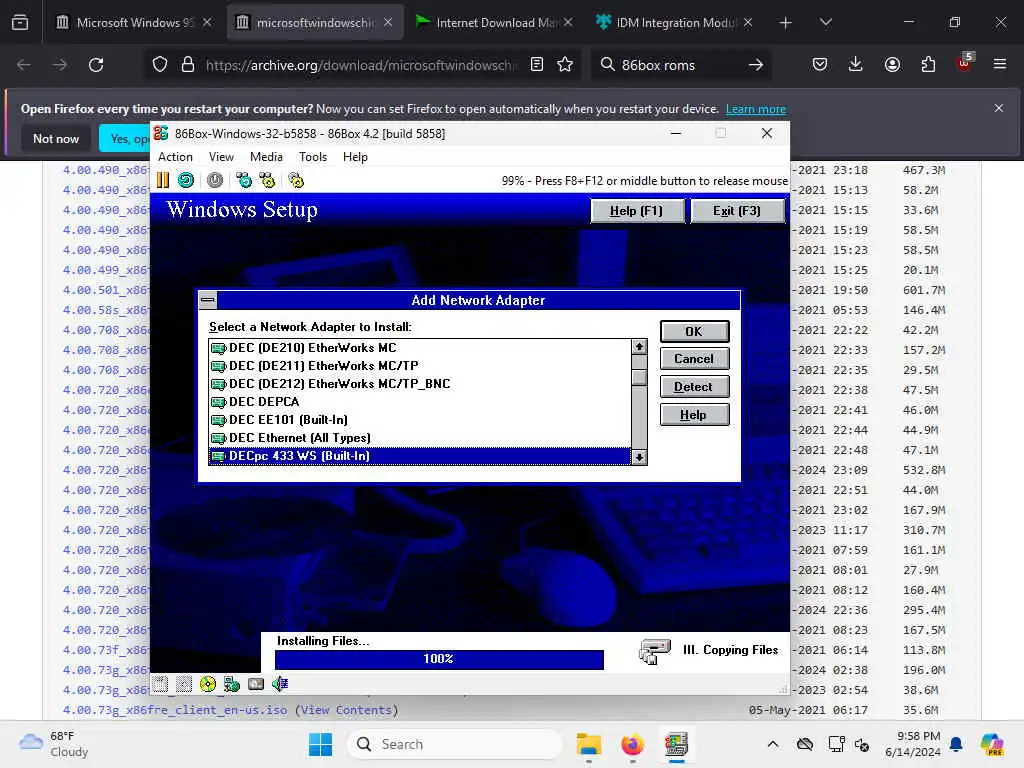Open Firefox downloads arrow icon
This screenshot has height=768, width=1024.
point(856,64)
